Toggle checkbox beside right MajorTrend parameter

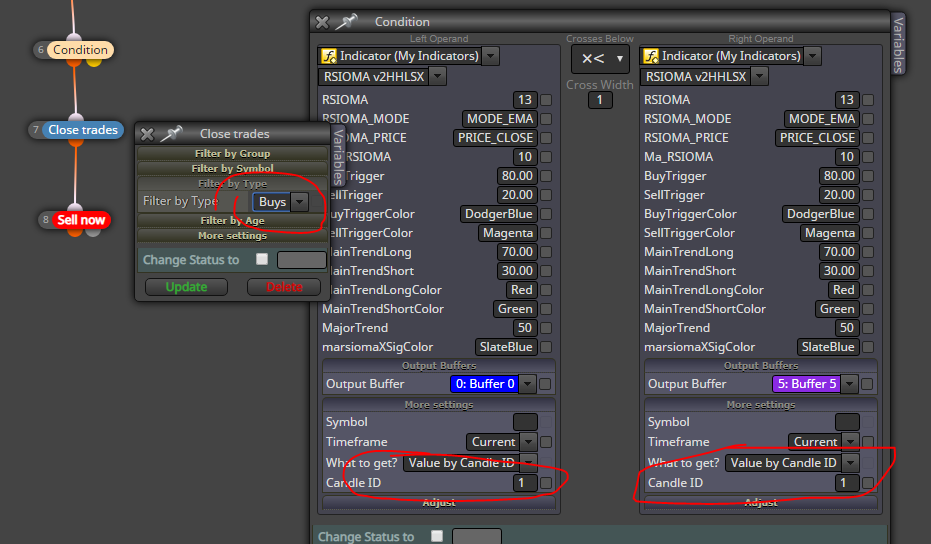pos(867,328)
